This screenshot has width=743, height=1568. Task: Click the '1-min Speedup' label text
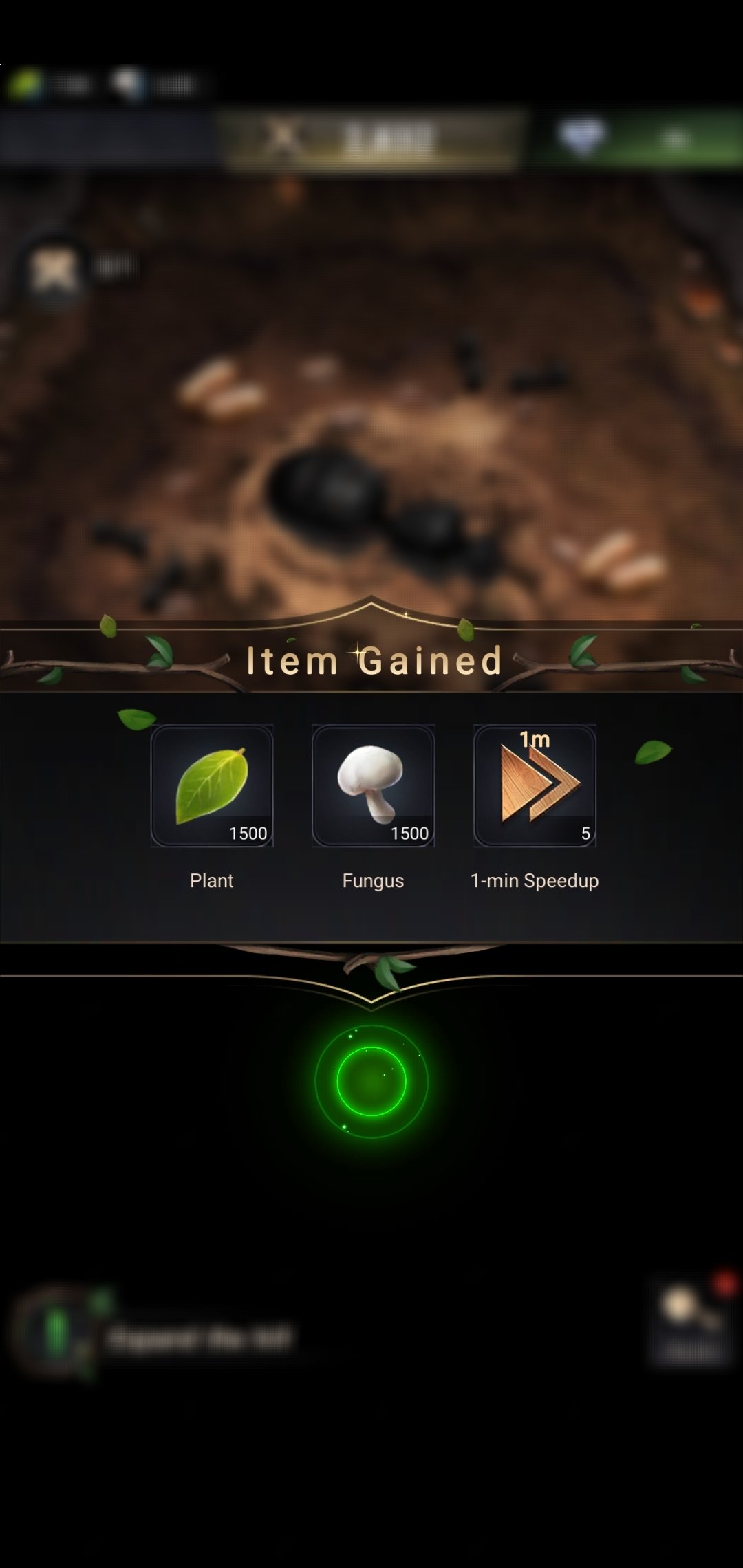click(x=535, y=881)
